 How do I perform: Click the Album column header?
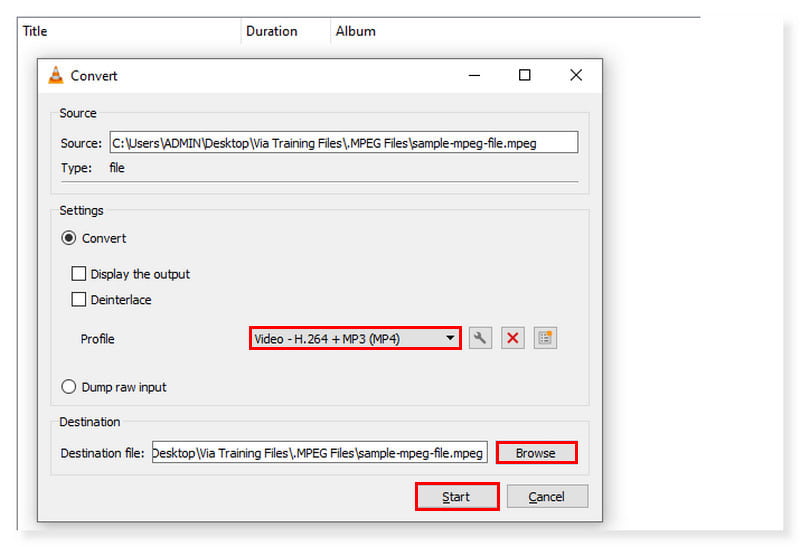355,31
